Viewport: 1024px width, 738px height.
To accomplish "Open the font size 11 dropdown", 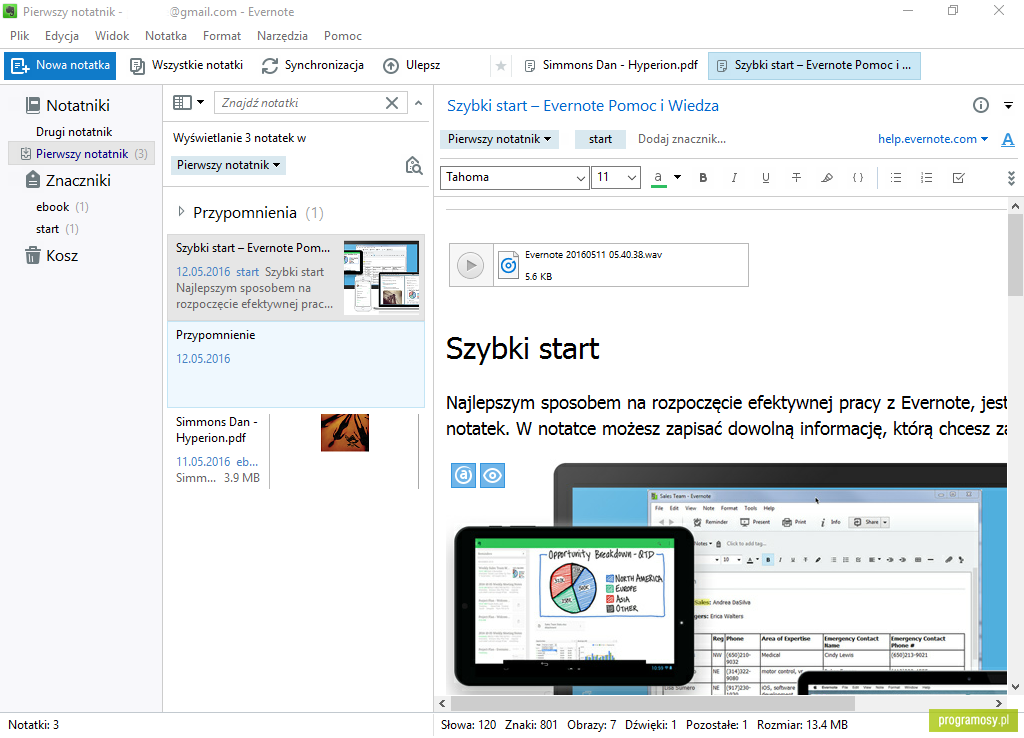I will point(615,178).
